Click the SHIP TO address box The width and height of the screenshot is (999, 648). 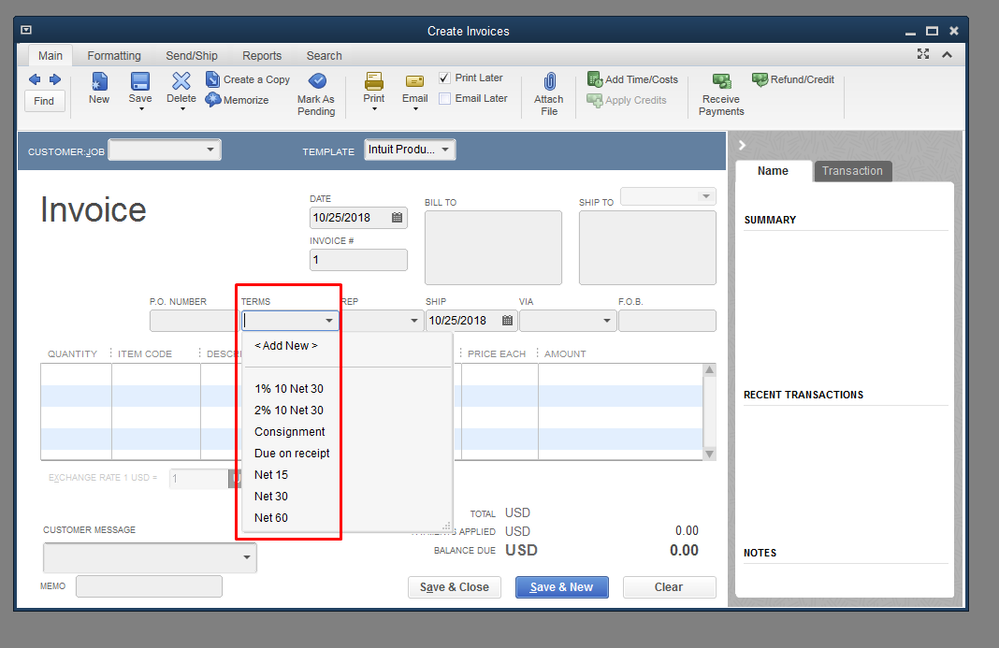[x=647, y=248]
